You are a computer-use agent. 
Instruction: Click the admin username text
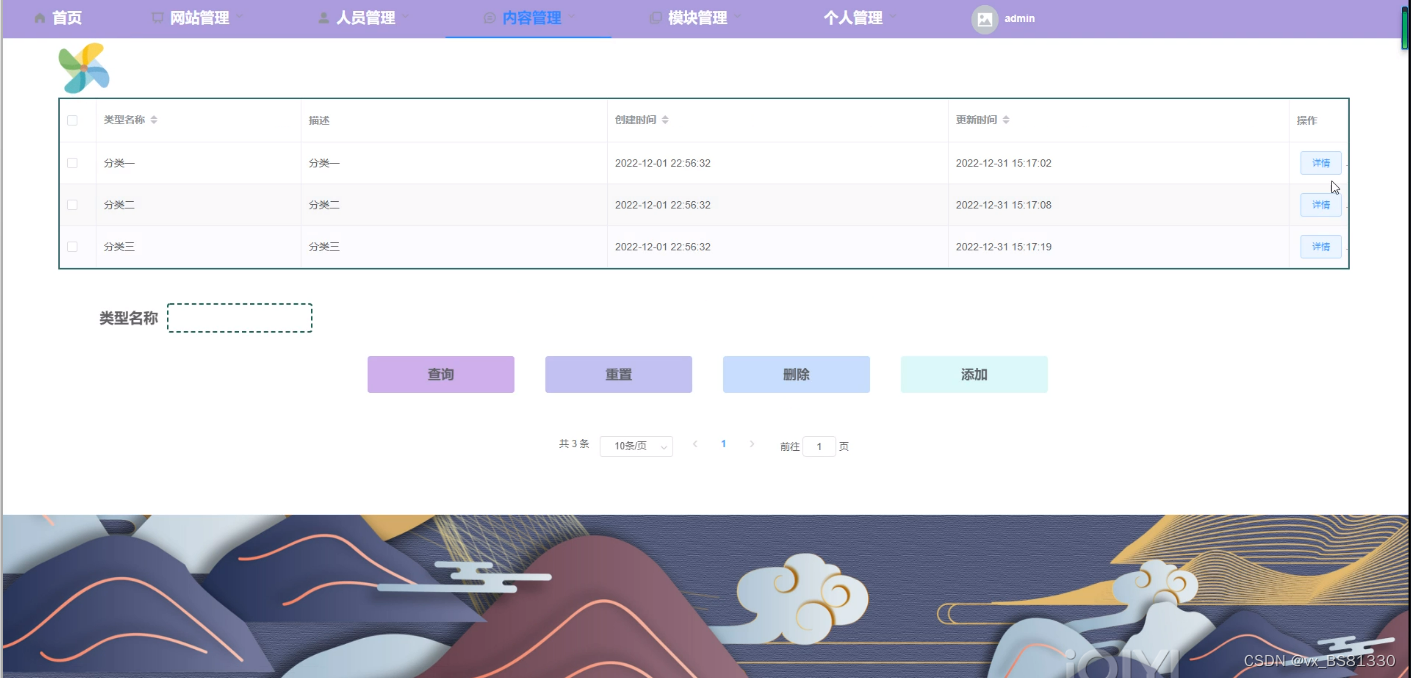(x=1020, y=18)
